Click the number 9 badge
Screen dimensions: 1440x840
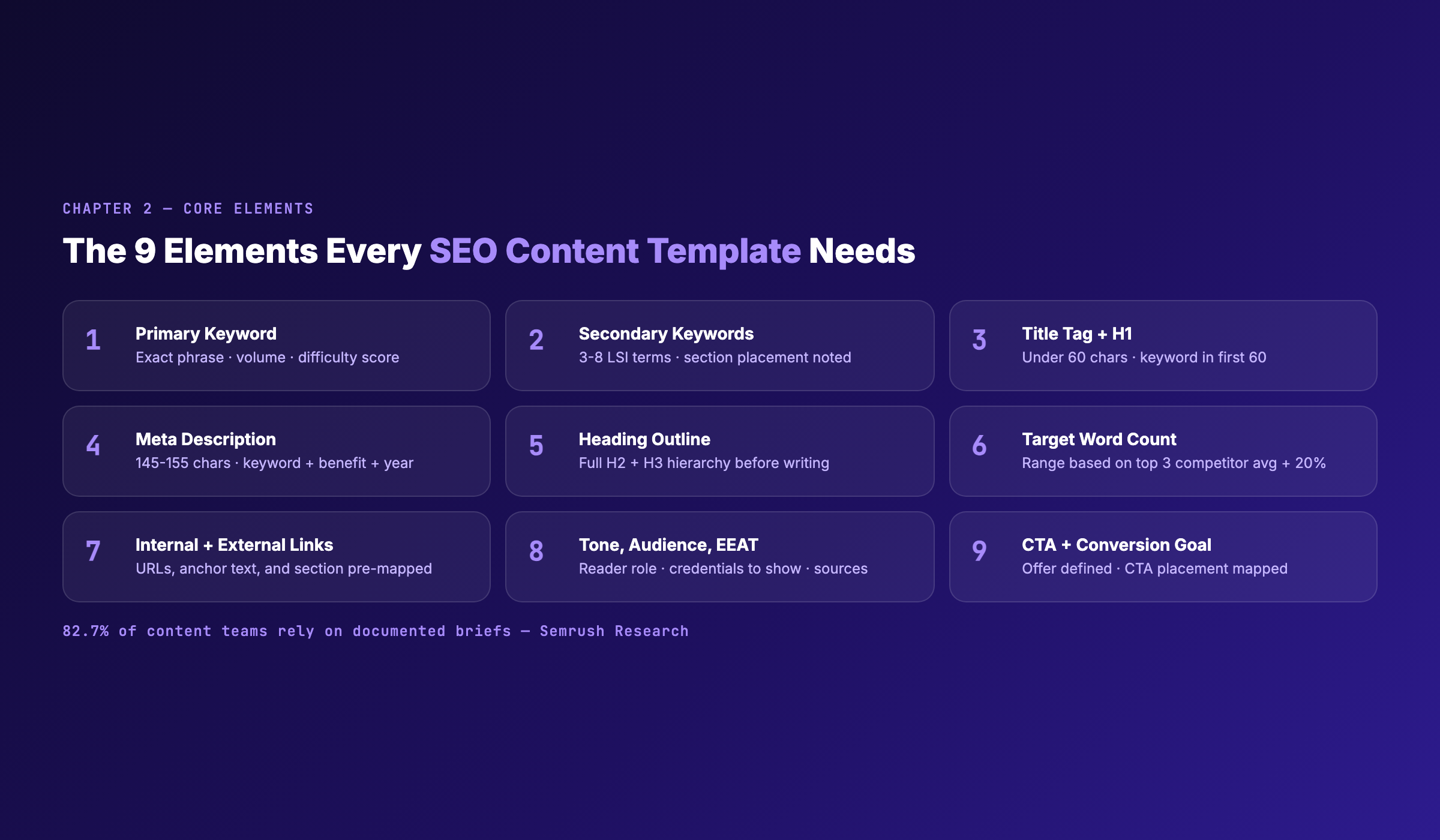(980, 551)
